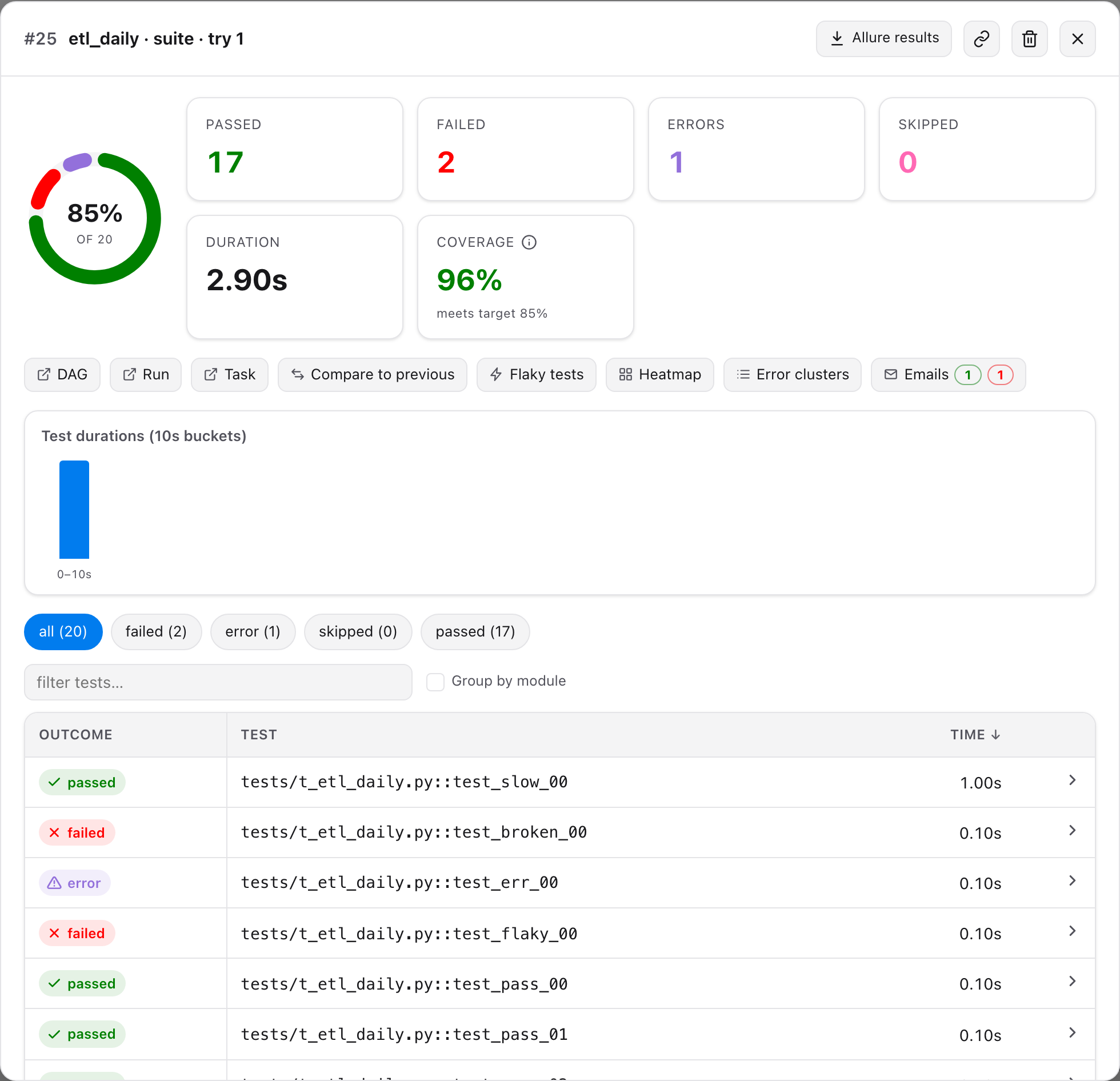Expand the test_slow_00 row chevron

[x=1072, y=780]
